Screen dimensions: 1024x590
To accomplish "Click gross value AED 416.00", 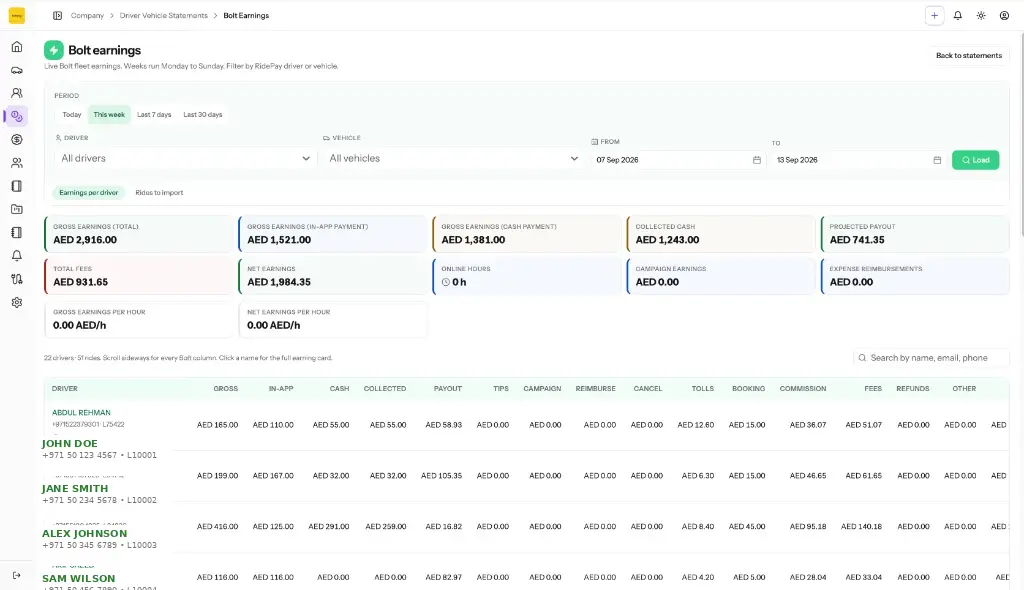I will coord(217,527).
